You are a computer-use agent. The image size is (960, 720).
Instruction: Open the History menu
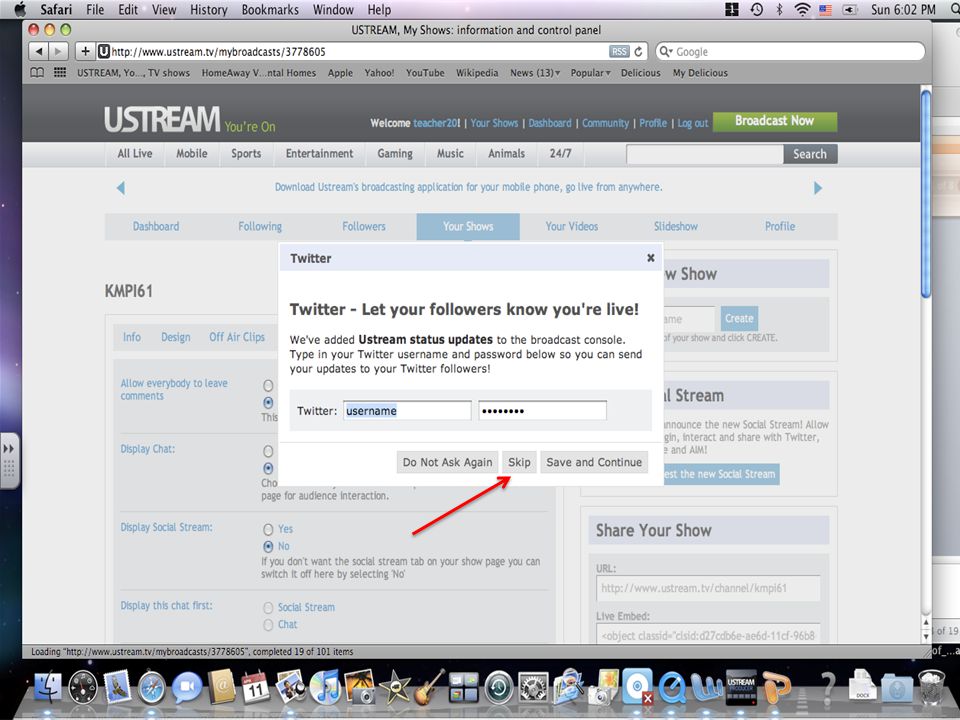208,9
